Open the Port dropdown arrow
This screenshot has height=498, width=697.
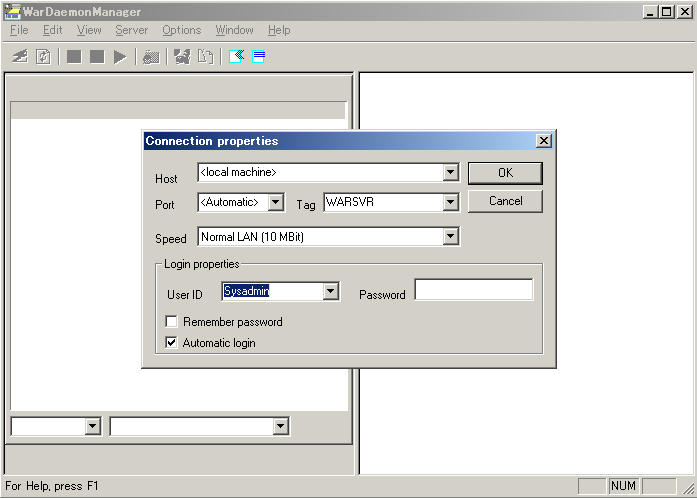coord(276,202)
